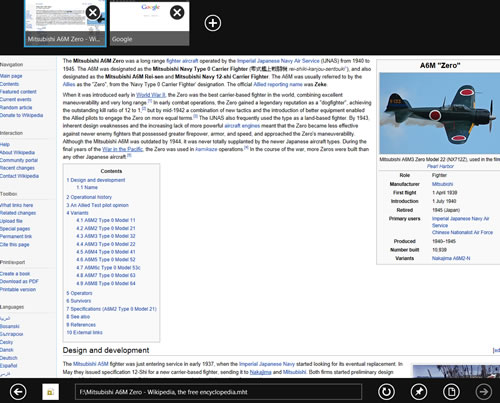The image size is (500, 403).
Task: Open the 'Pearl Harbor' caption link
Action: 440,166
